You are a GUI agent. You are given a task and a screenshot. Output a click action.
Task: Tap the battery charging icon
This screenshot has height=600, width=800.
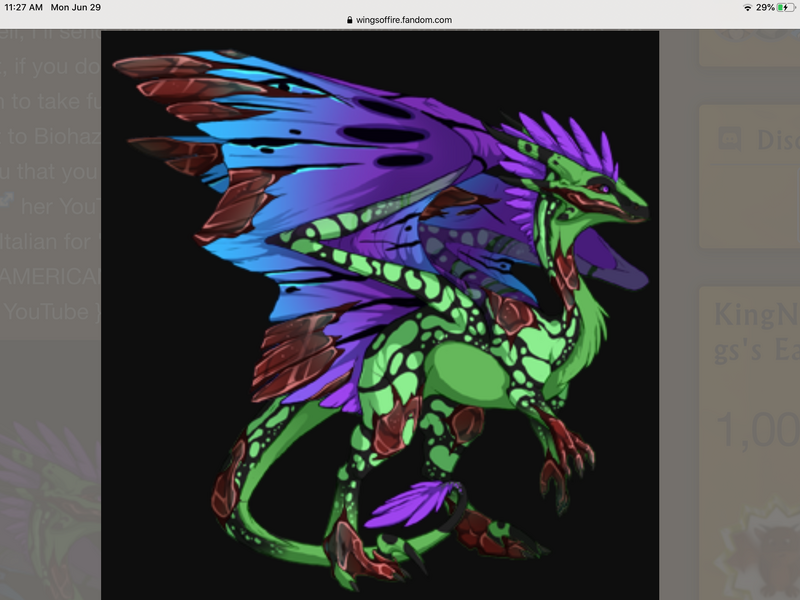point(784,7)
